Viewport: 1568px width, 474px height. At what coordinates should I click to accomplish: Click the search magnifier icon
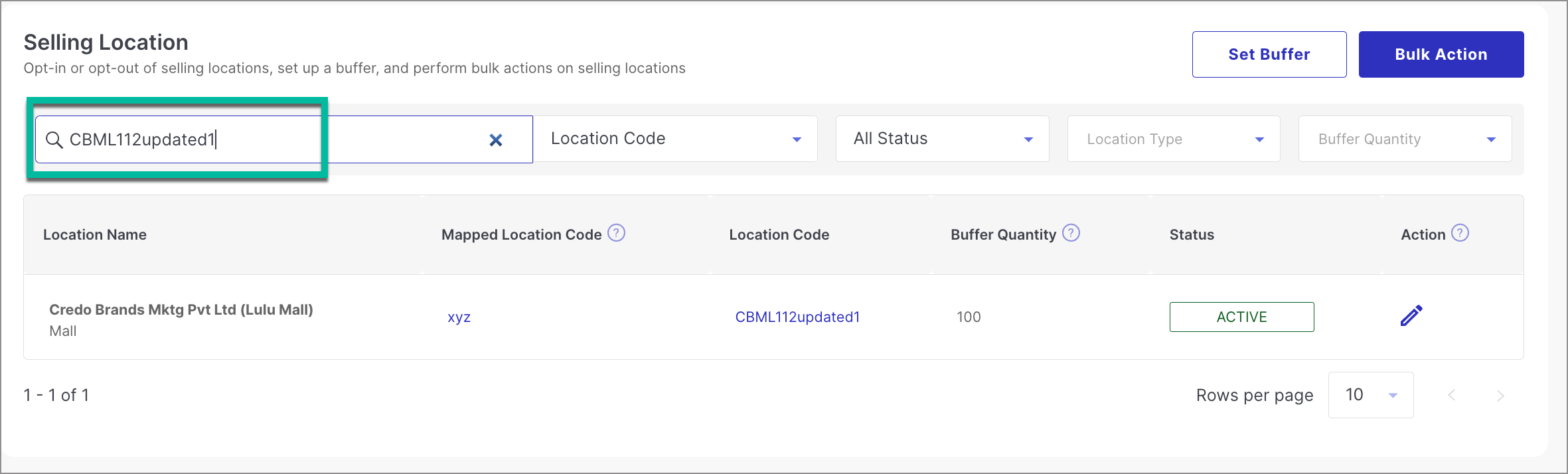pos(54,139)
